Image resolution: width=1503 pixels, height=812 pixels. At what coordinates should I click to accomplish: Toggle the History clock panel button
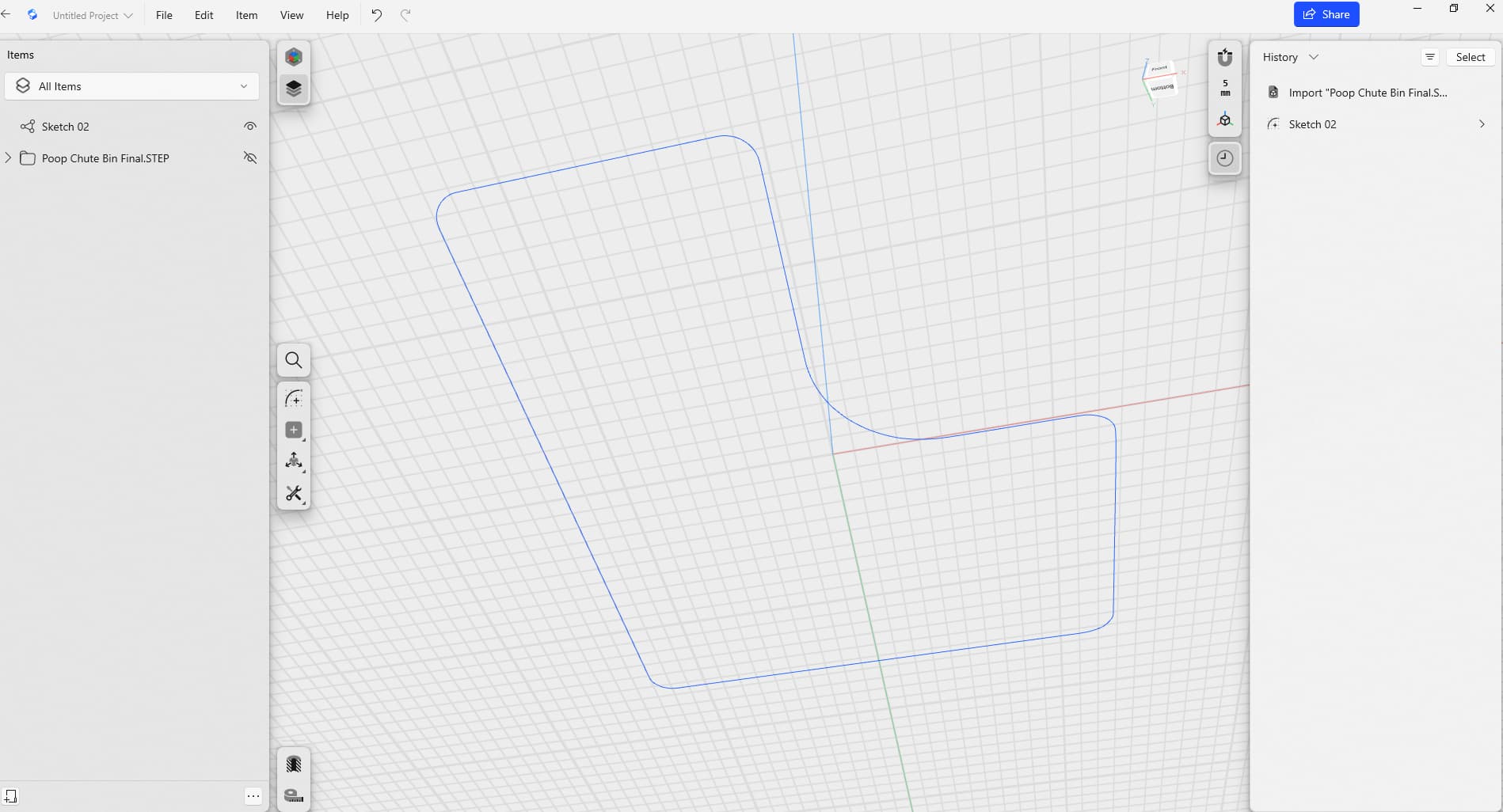click(x=1225, y=158)
